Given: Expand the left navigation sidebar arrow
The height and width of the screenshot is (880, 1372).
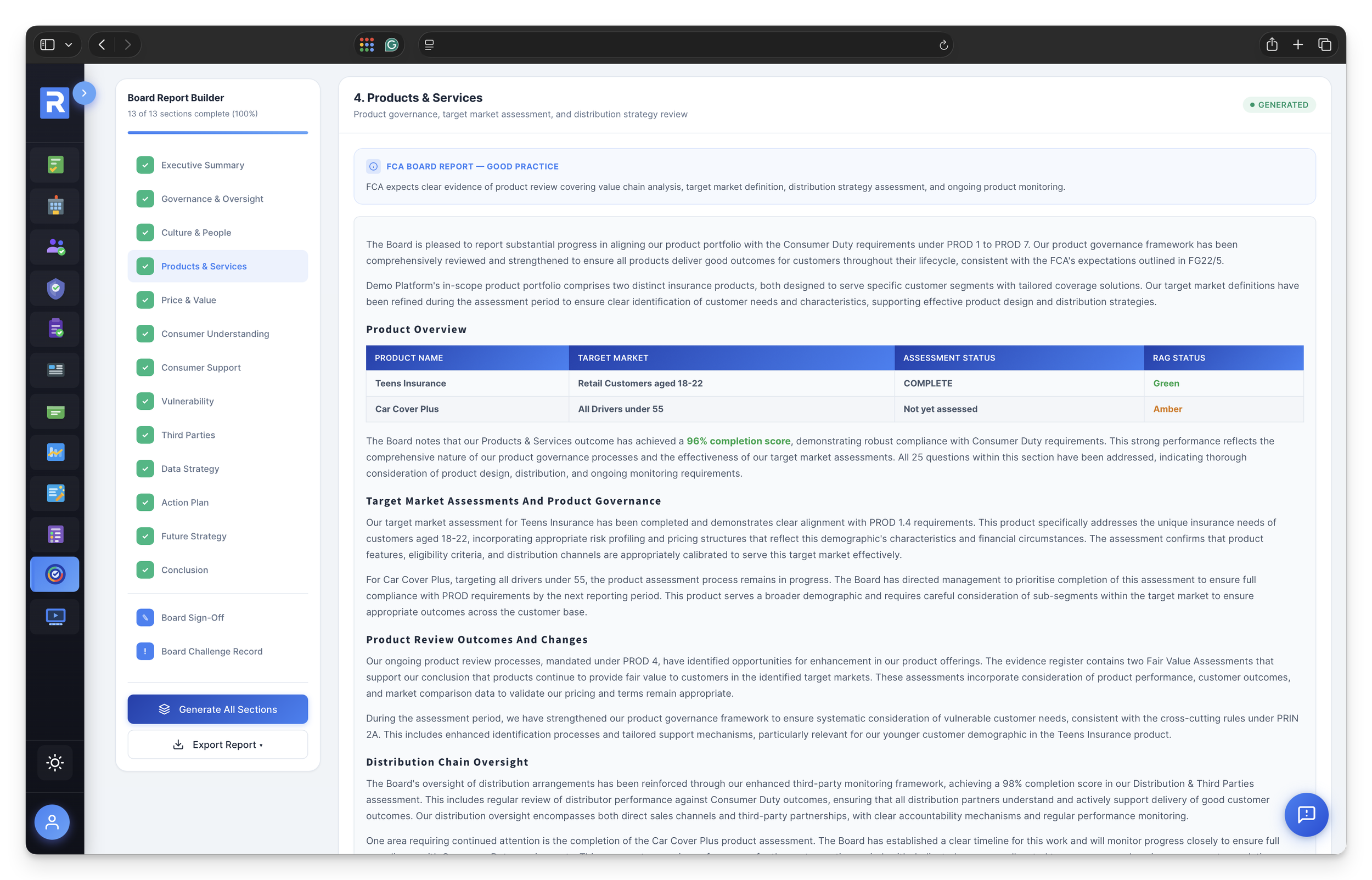Looking at the screenshot, I should coord(84,93).
